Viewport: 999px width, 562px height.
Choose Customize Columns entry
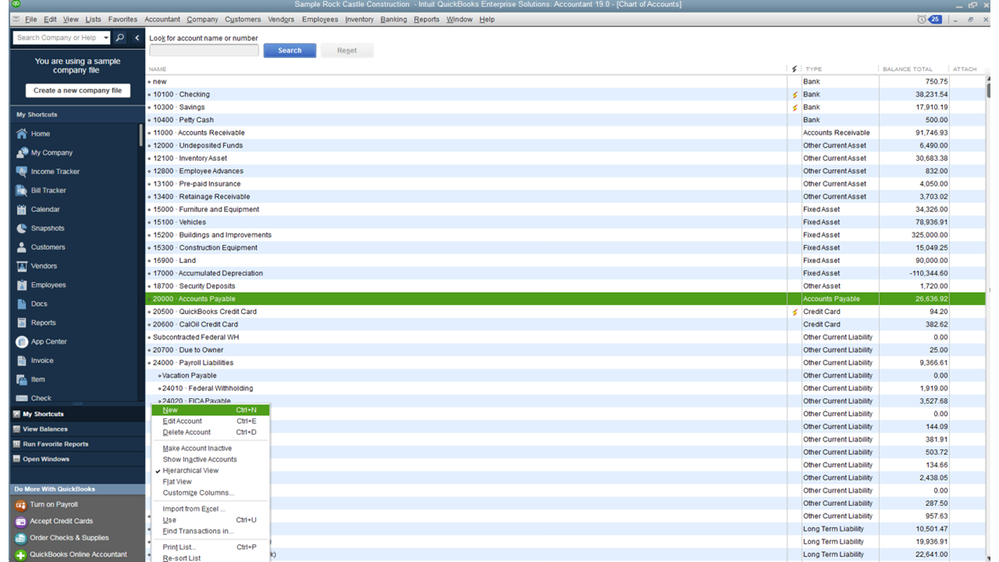pos(198,493)
